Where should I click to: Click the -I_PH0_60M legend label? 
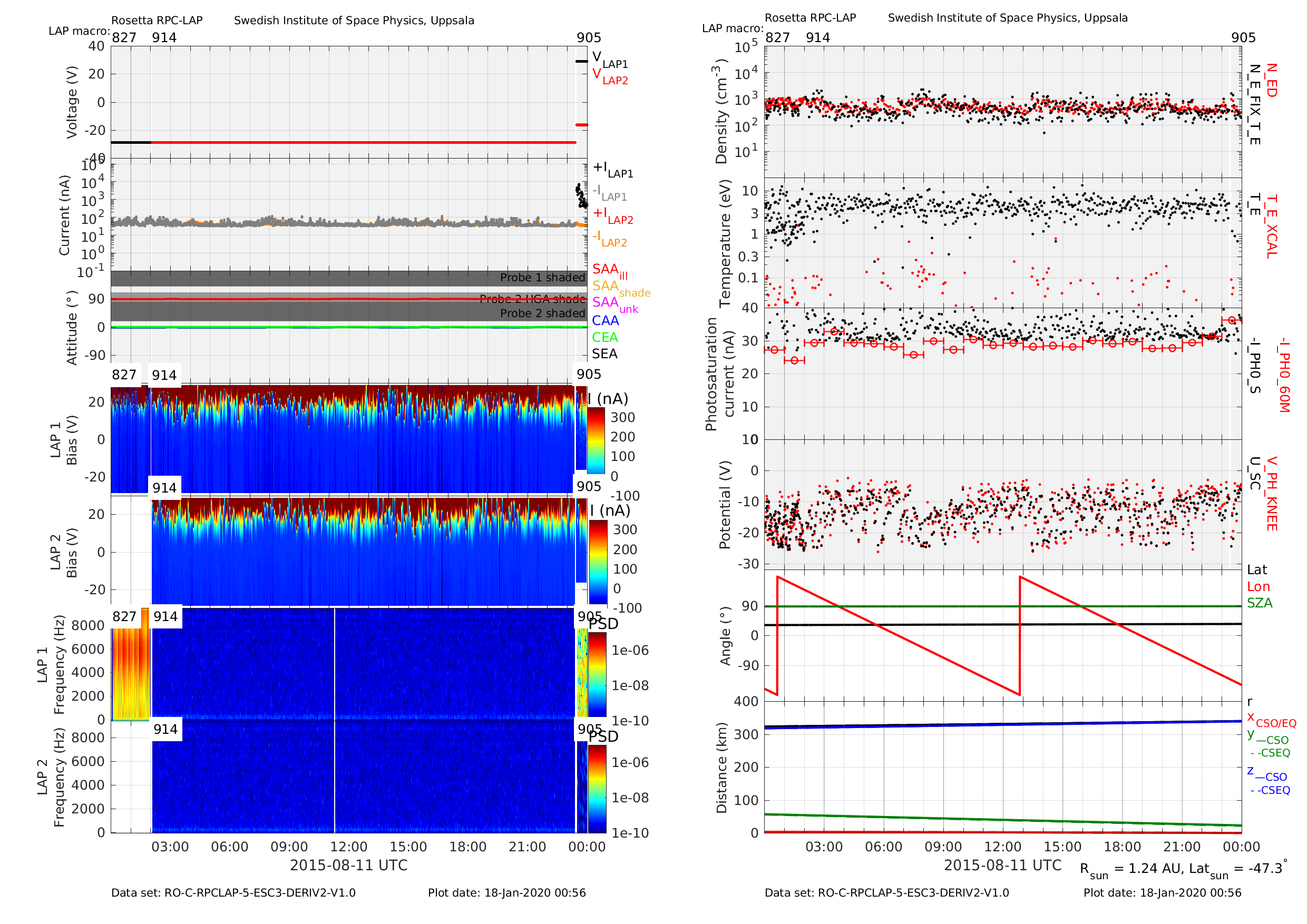click(x=1283, y=375)
